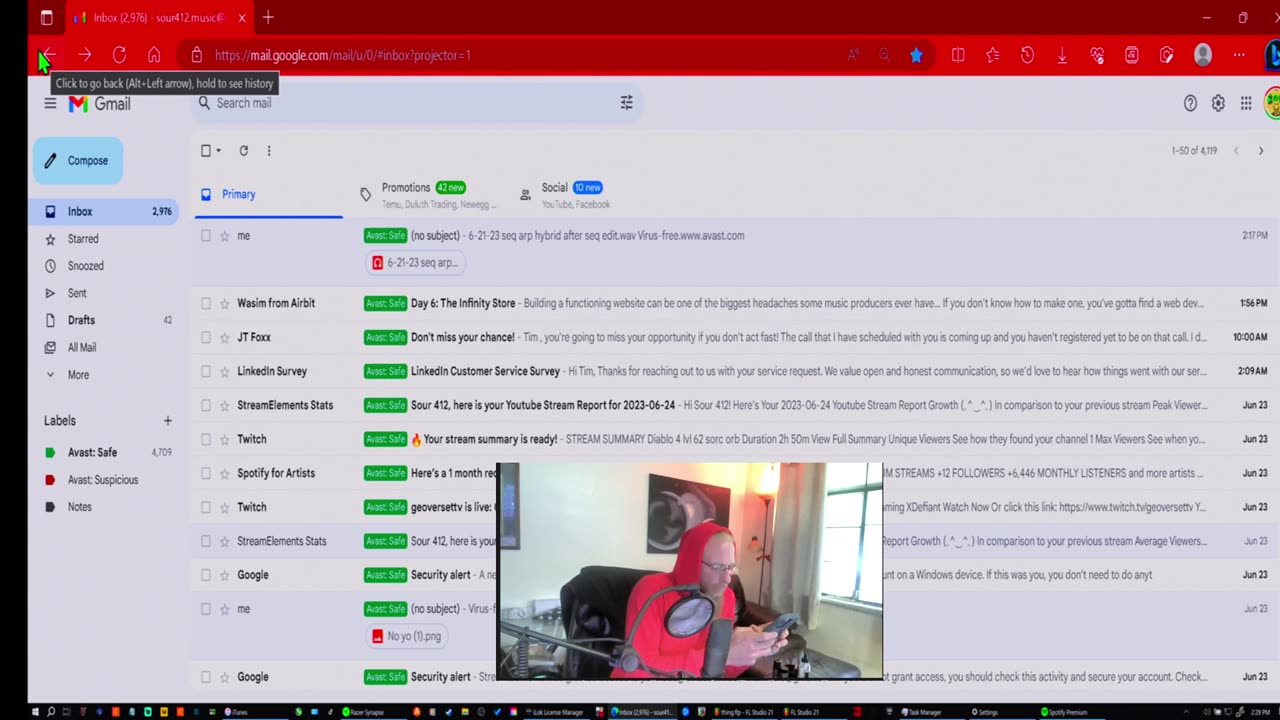Click the inbox refresh icon
1280x720 pixels.
(243, 151)
